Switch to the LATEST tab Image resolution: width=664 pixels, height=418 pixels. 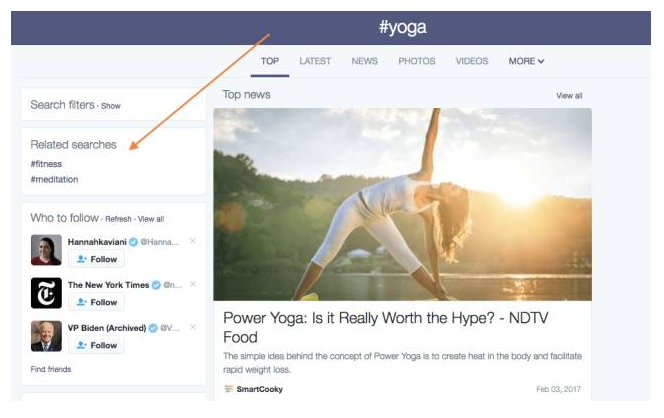pos(315,61)
